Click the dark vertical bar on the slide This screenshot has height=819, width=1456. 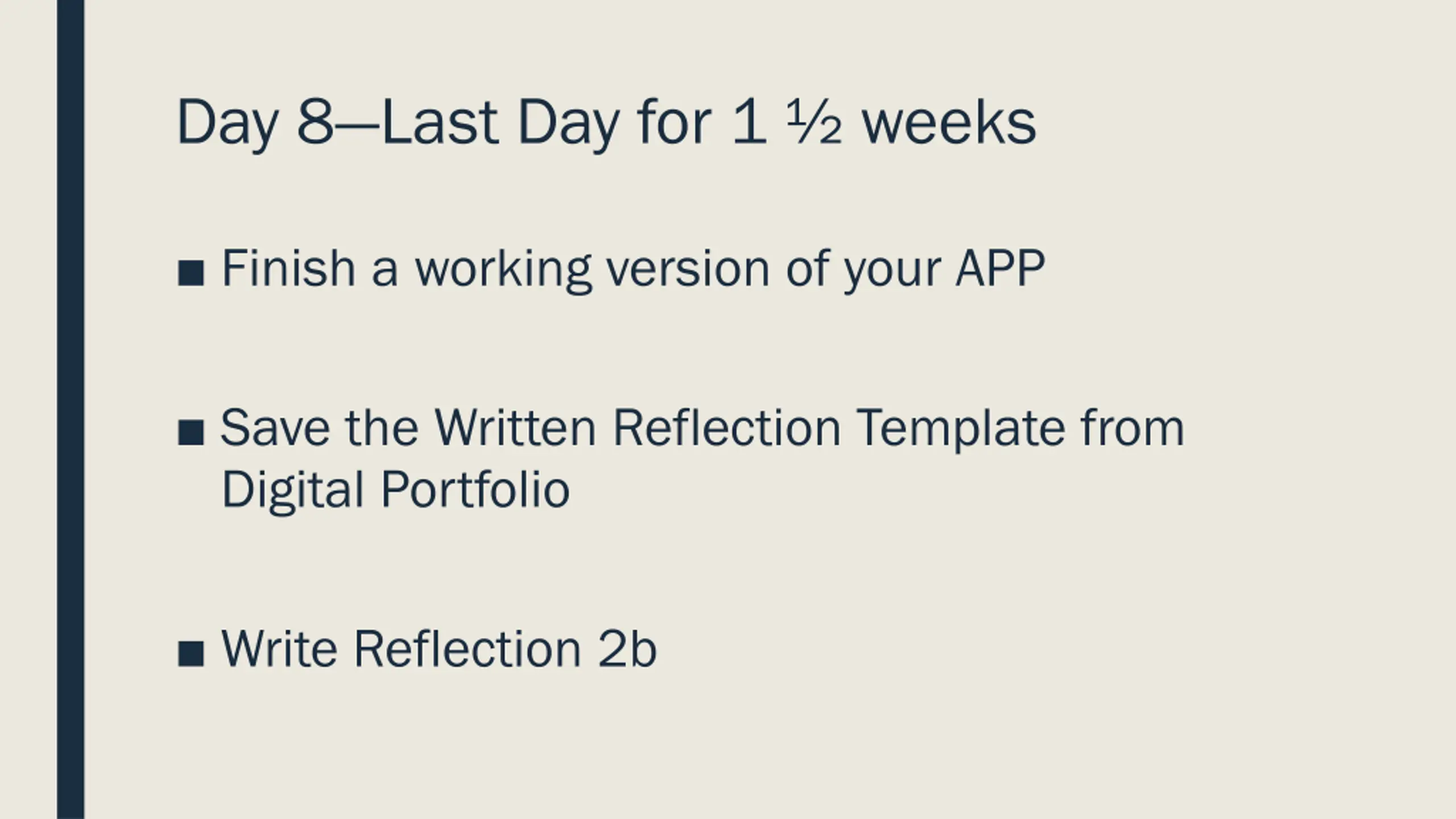pos(71,409)
